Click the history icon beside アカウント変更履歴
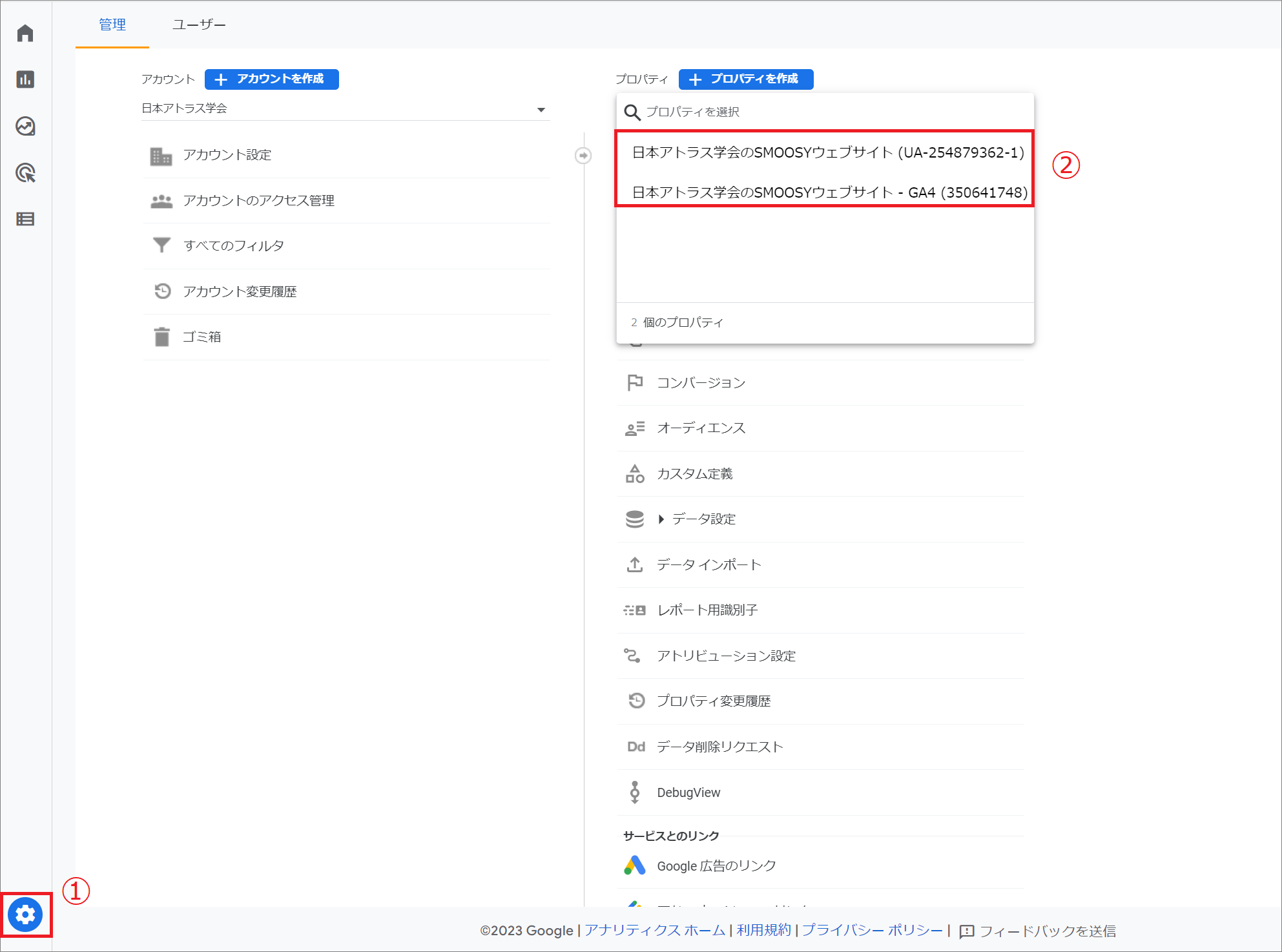Image resolution: width=1282 pixels, height=952 pixels. (x=162, y=291)
